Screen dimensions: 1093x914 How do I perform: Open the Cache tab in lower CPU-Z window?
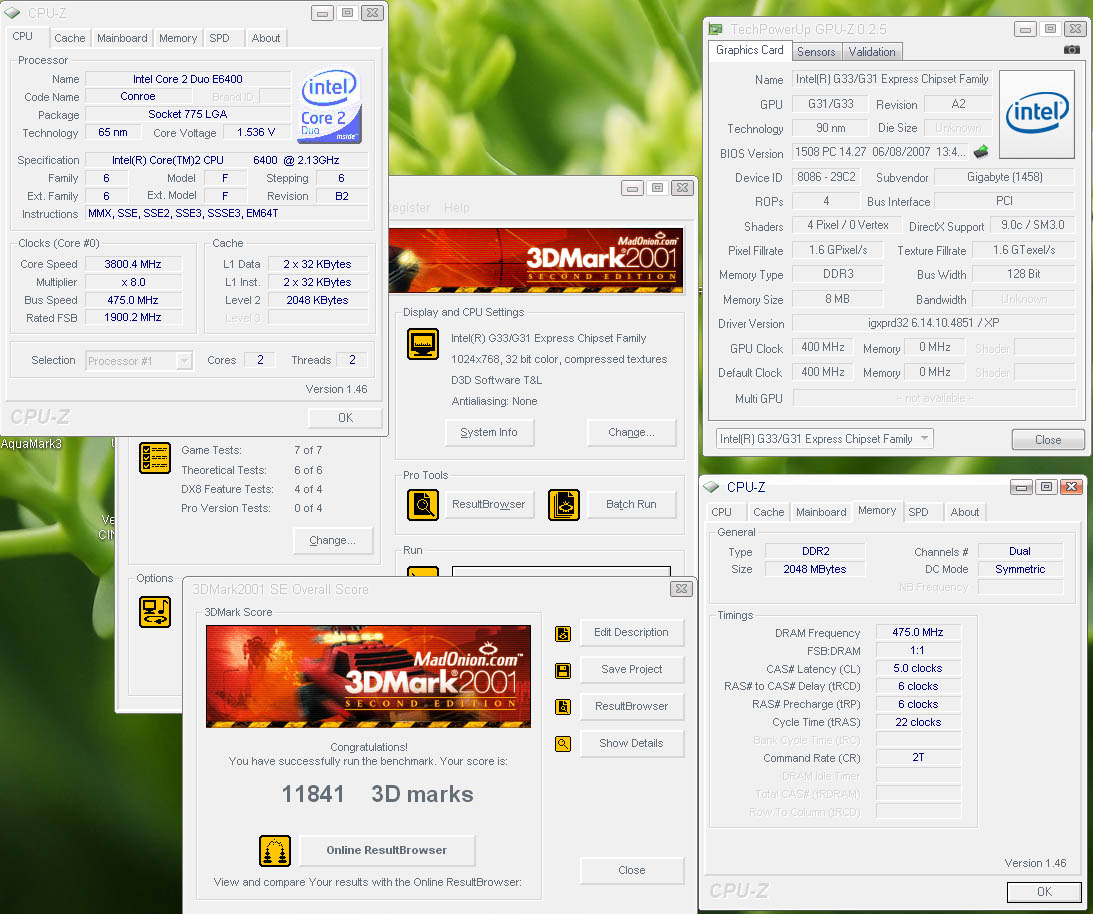(x=769, y=512)
